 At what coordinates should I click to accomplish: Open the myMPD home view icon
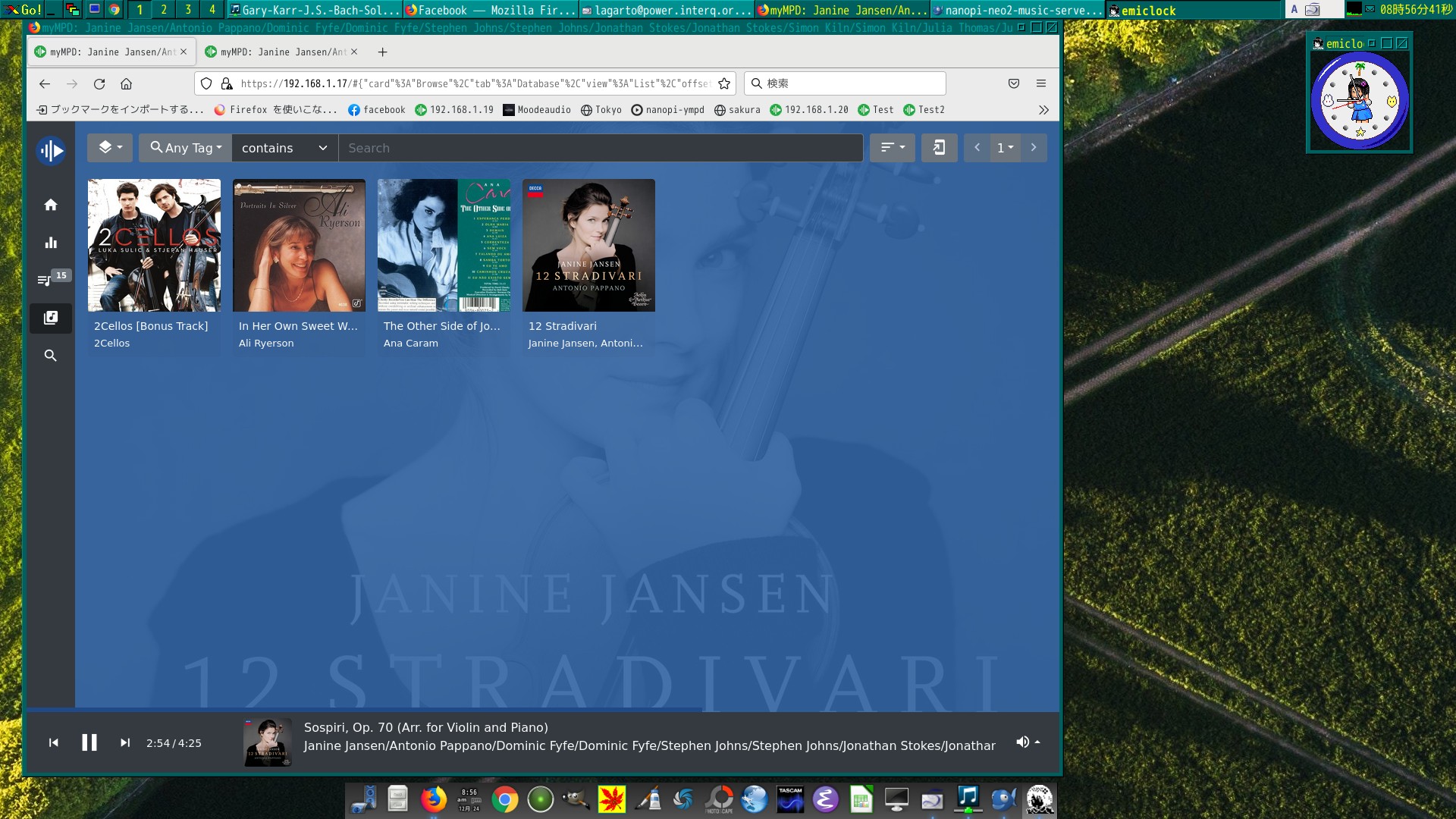51,205
